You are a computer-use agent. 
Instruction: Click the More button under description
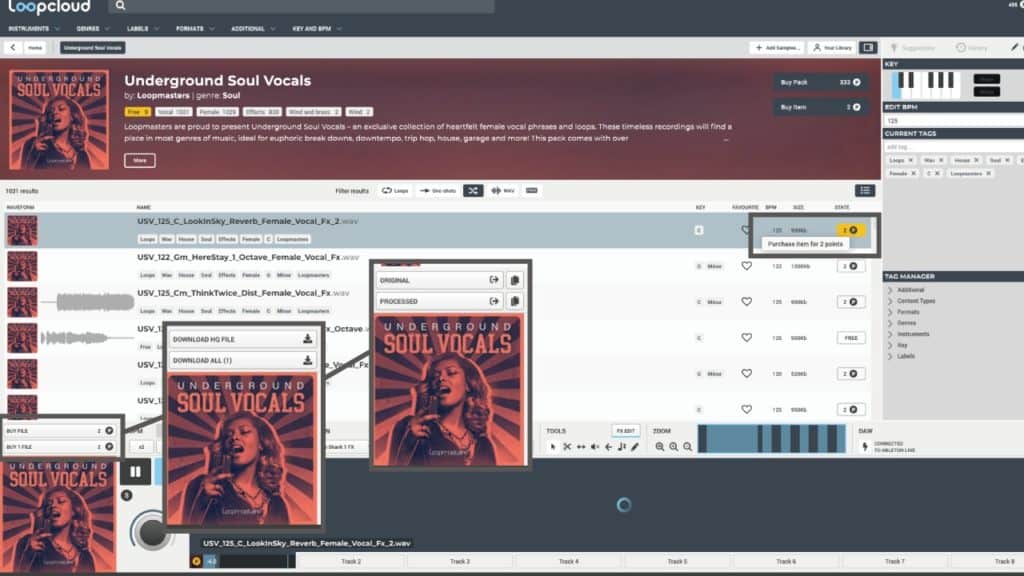139,160
